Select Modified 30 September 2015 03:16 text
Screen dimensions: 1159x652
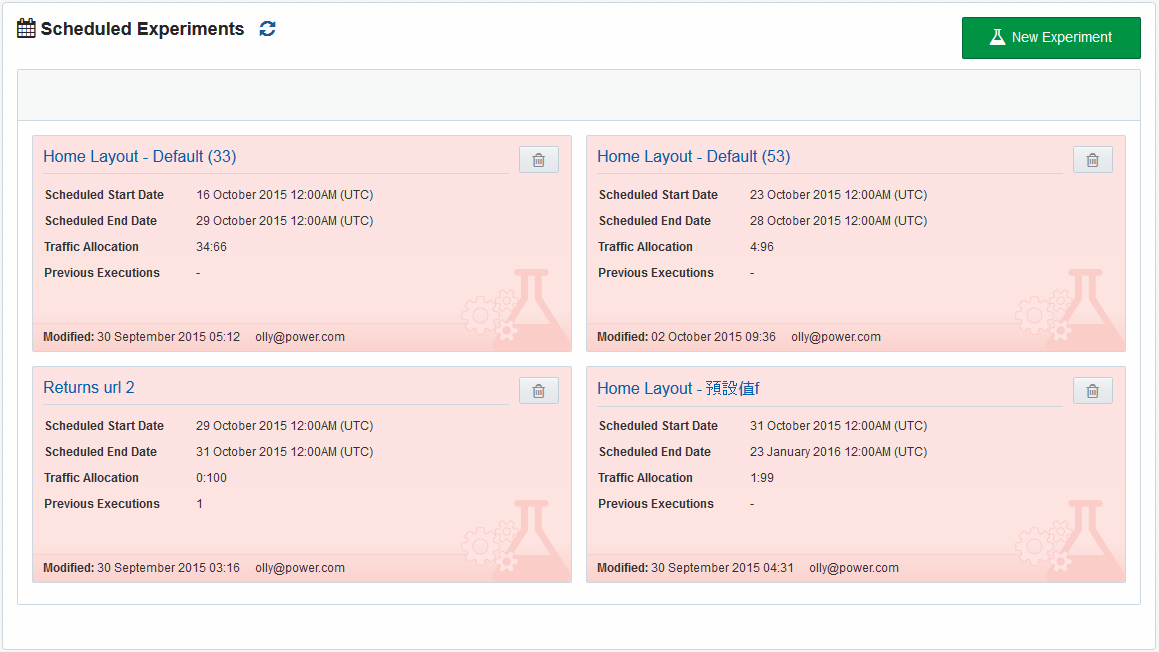pyautogui.click(x=142, y=568)
